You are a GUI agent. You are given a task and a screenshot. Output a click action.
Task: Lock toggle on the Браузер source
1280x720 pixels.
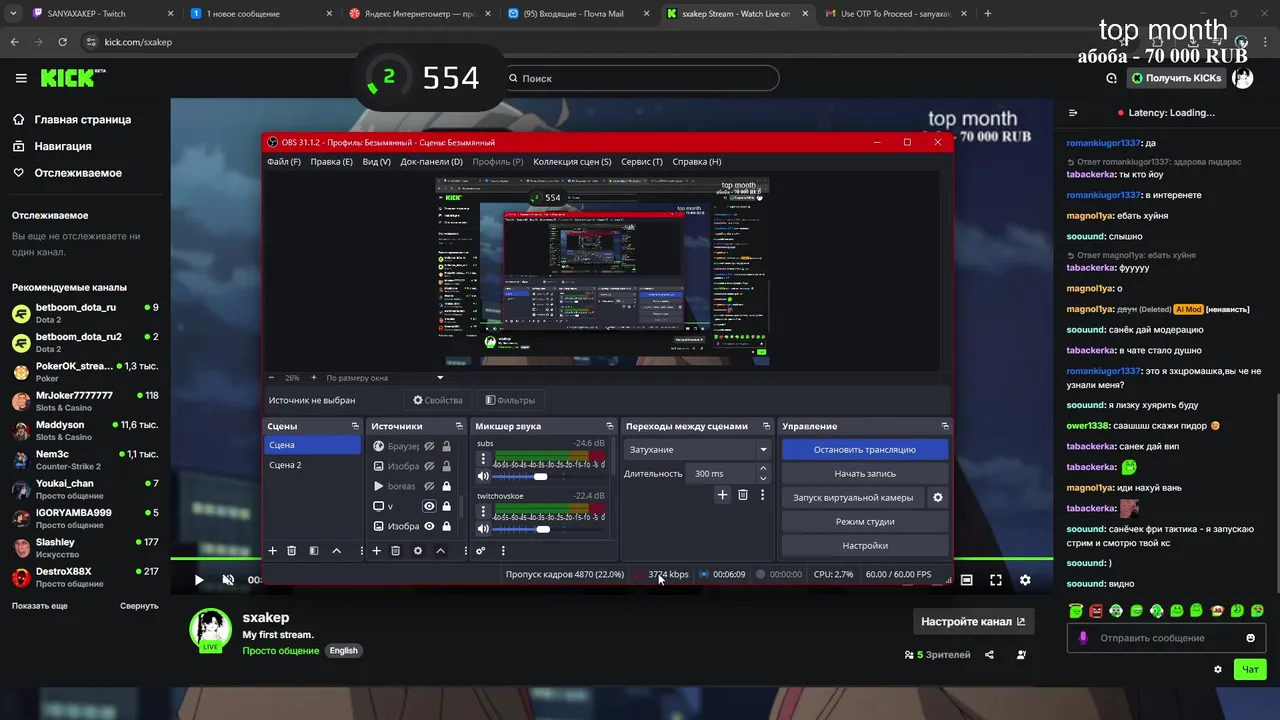[446, 446]
